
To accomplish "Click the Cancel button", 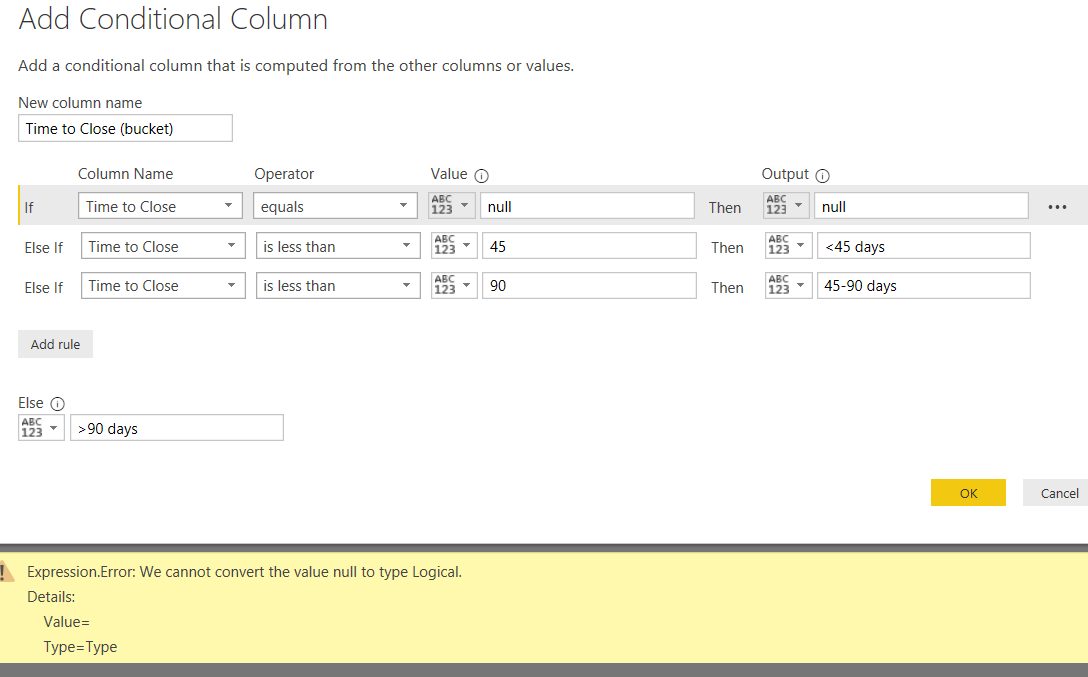I will coord(1058,493).
